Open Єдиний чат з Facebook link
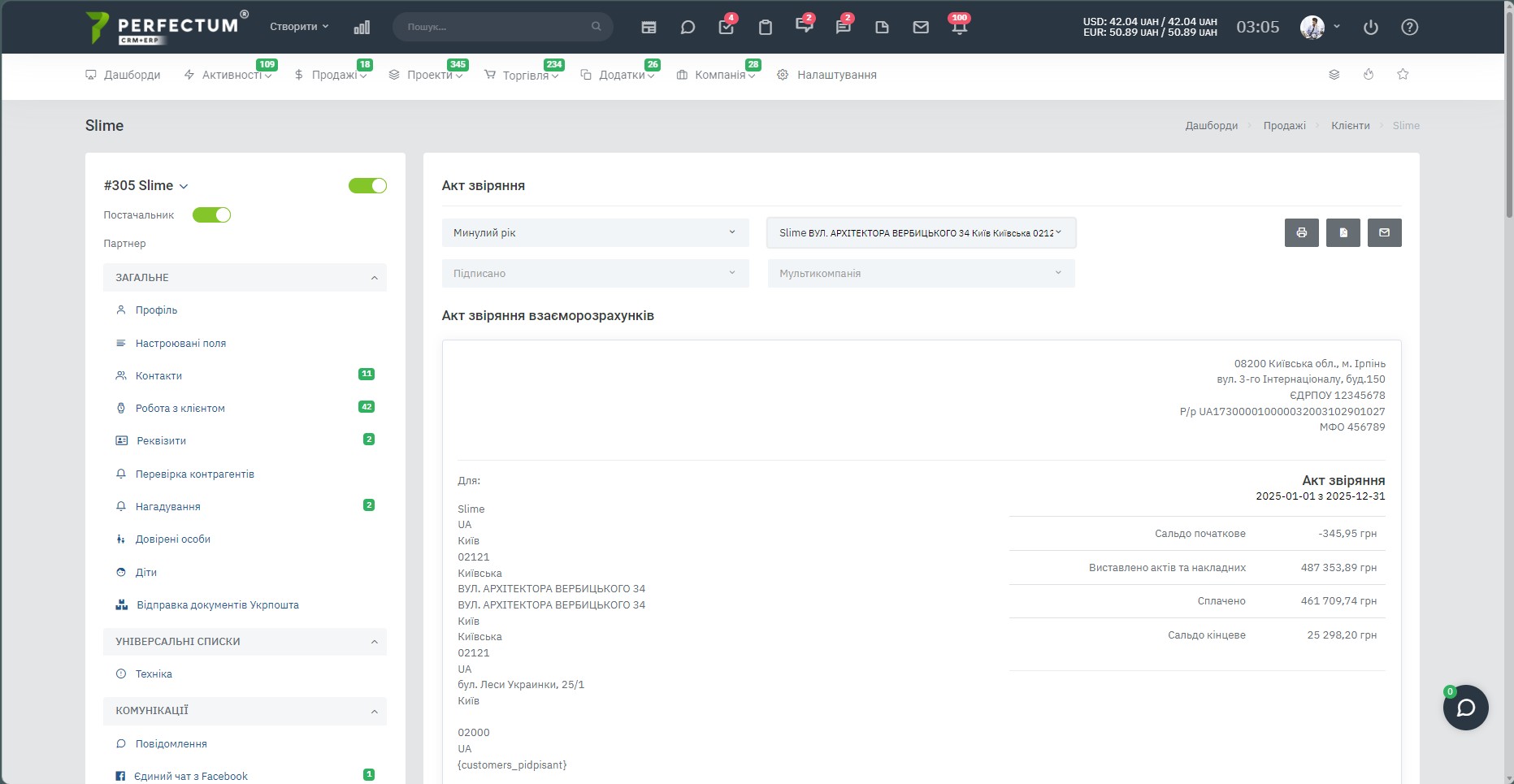The width and height of the screenshot is (1514, 784). click(x=190, y=777)
